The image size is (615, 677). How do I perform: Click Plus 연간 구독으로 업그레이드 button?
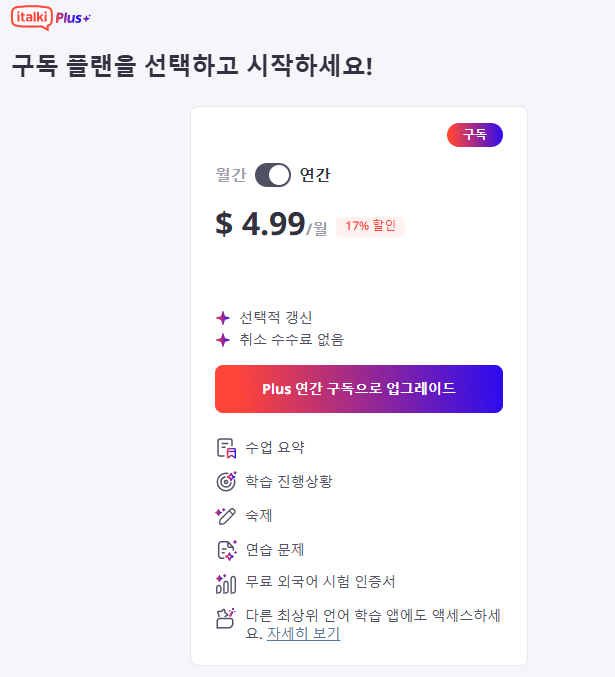[359, 389]
